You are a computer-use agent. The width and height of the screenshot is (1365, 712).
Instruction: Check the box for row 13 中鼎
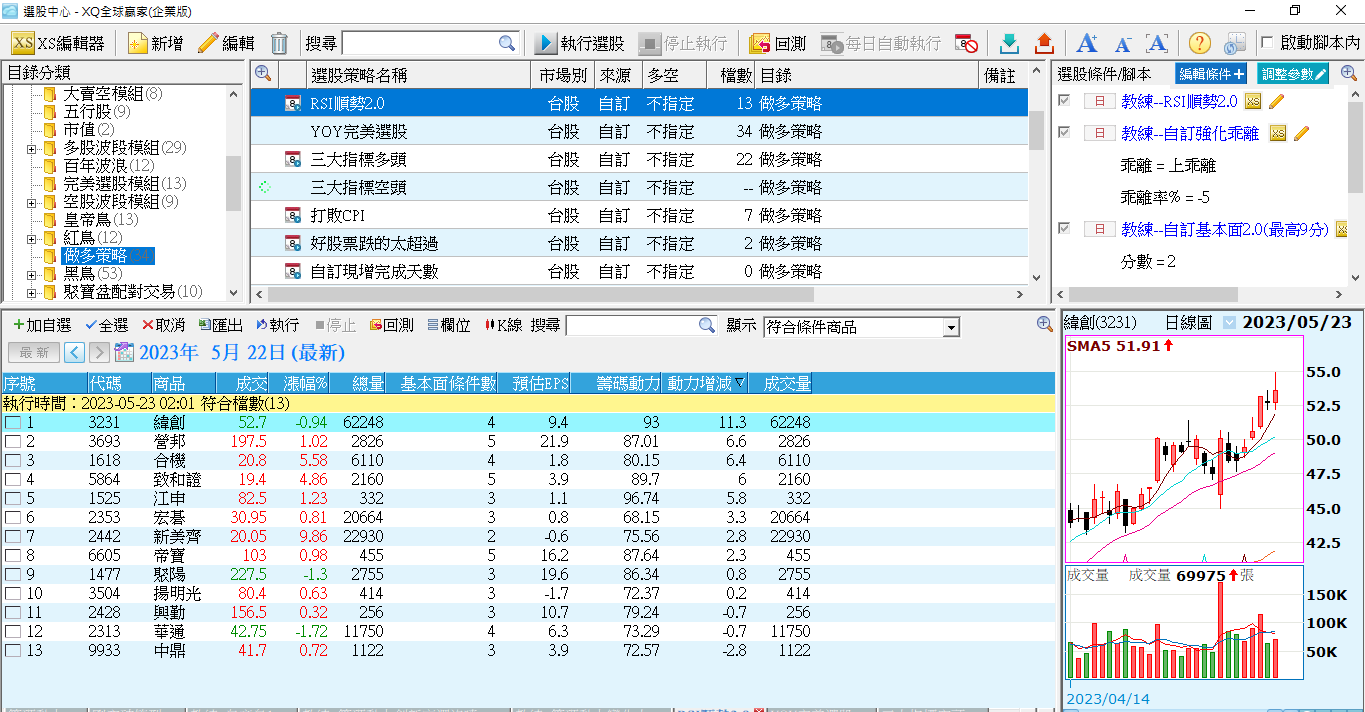12,651
